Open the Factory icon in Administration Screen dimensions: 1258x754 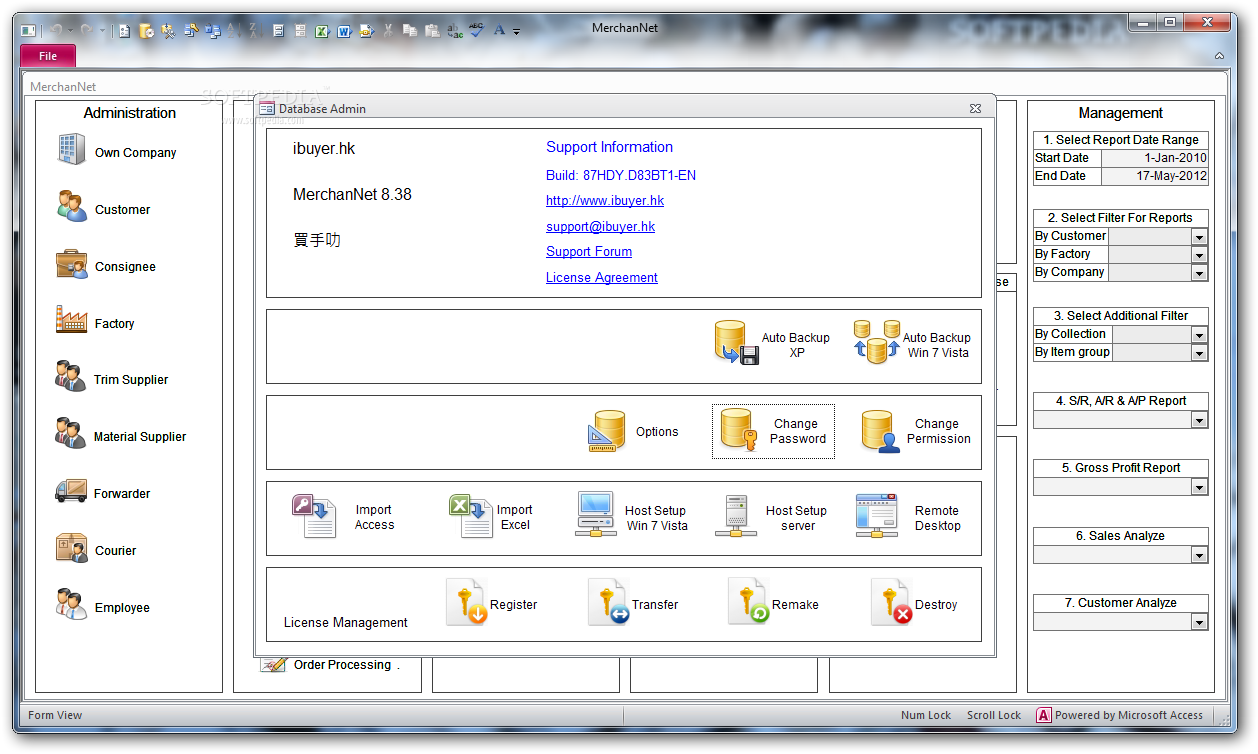tap(72, 320)
